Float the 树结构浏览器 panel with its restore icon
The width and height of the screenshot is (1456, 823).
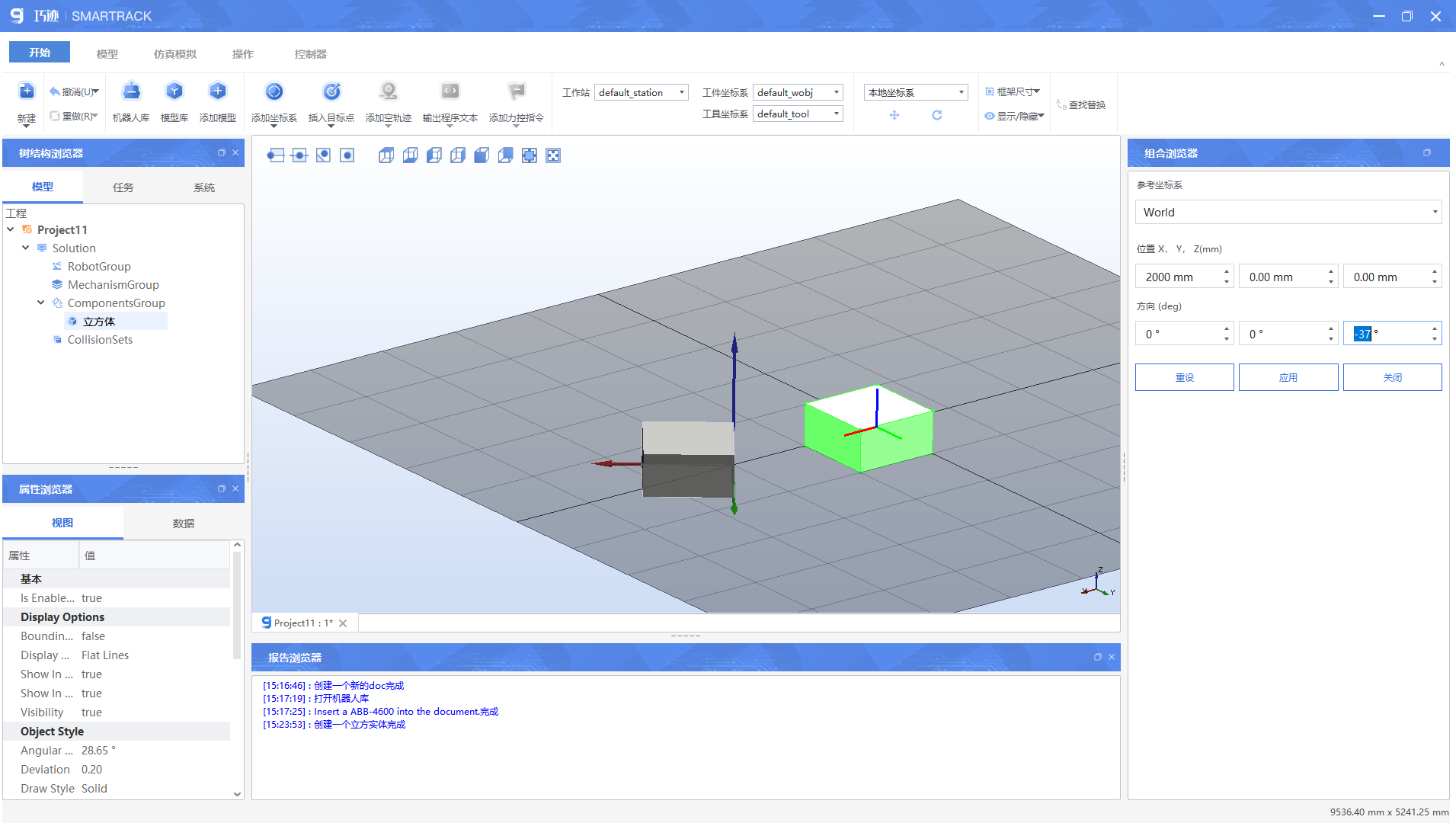[222, 152]
